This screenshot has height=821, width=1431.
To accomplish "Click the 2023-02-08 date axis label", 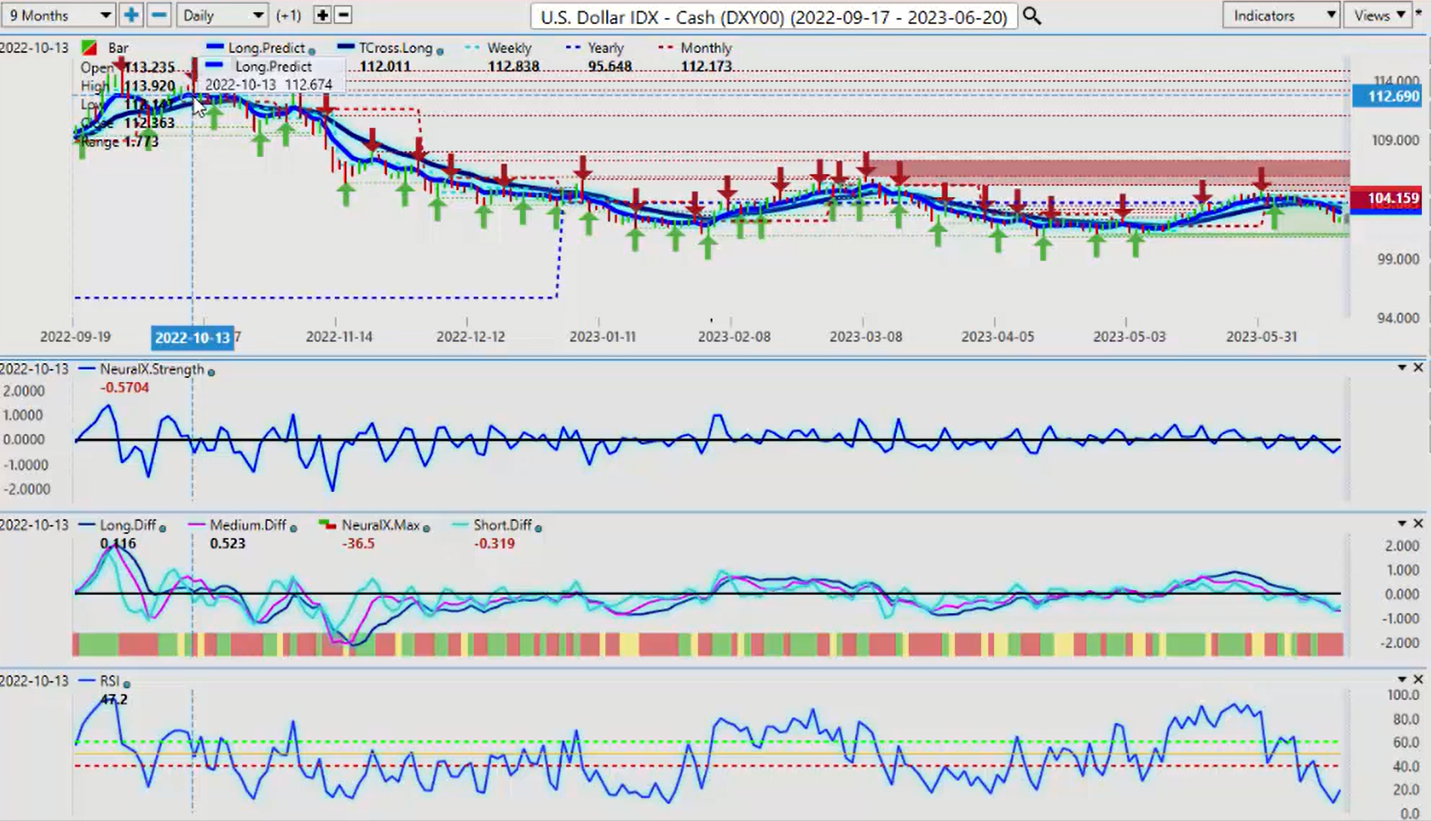I will pos(734,337).
